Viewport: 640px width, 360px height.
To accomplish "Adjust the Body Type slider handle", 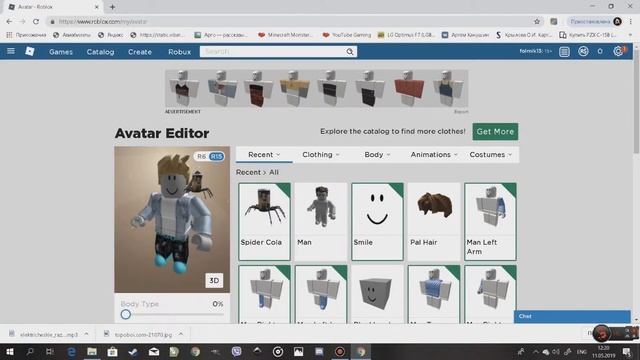I will click(x=126, y=314).
